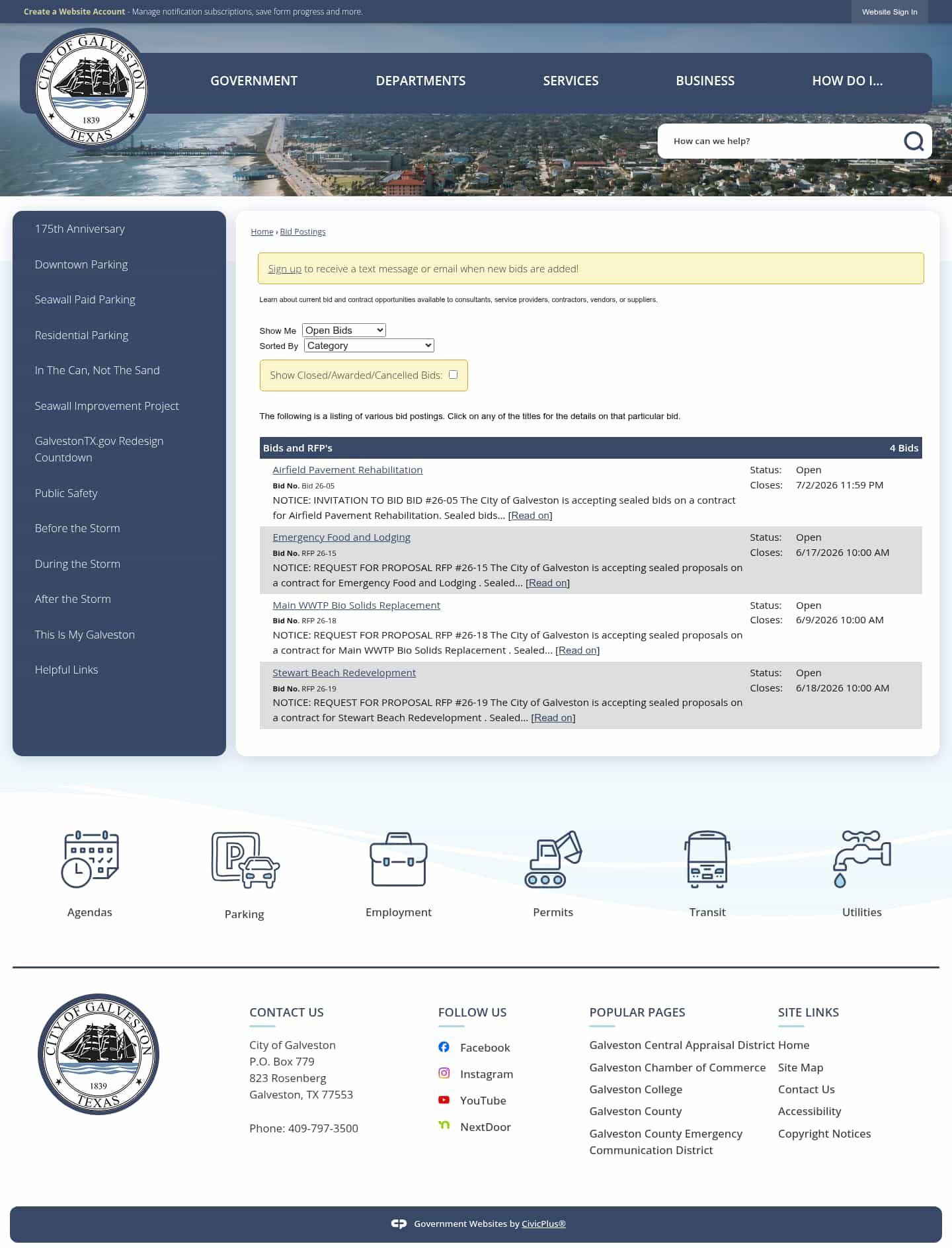Image resolution: width=952 pixels, height=1248 pixels.
Task: Click the Accessibility footer link
Action: (x=809, y=1111)
